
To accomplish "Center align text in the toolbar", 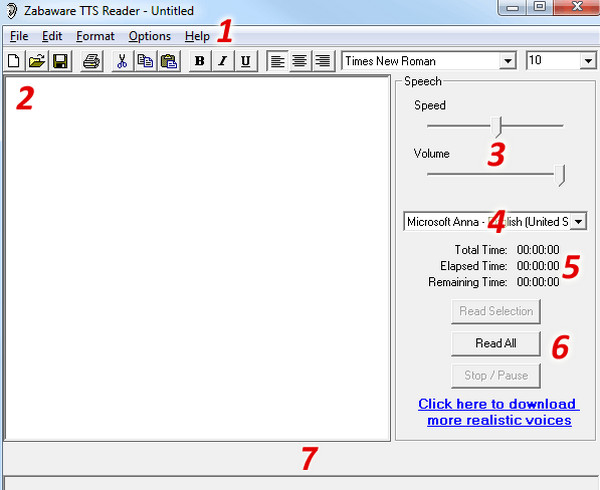I will pos(300,61).
